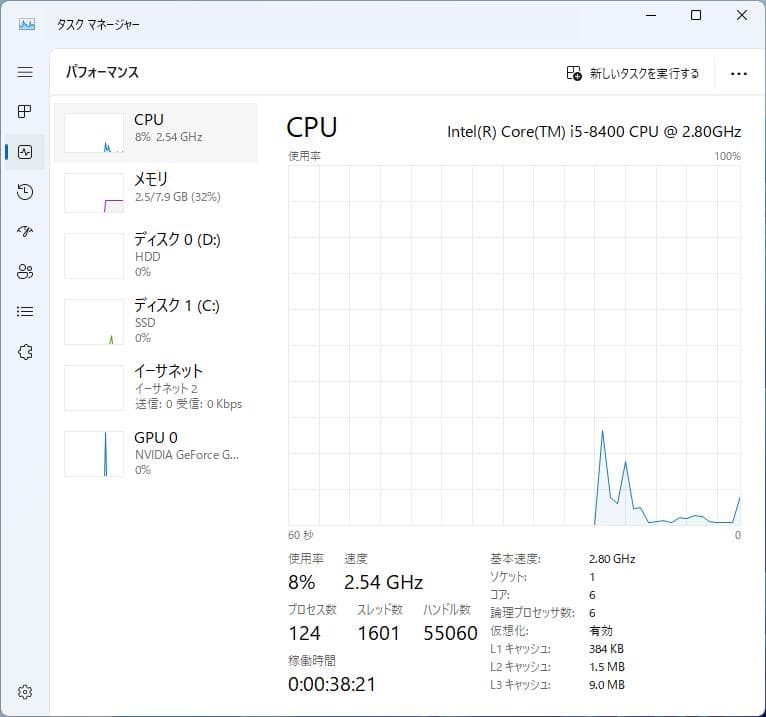766x717 pixels.
Task: Click the ソケット label
Action: coord(509,577)
